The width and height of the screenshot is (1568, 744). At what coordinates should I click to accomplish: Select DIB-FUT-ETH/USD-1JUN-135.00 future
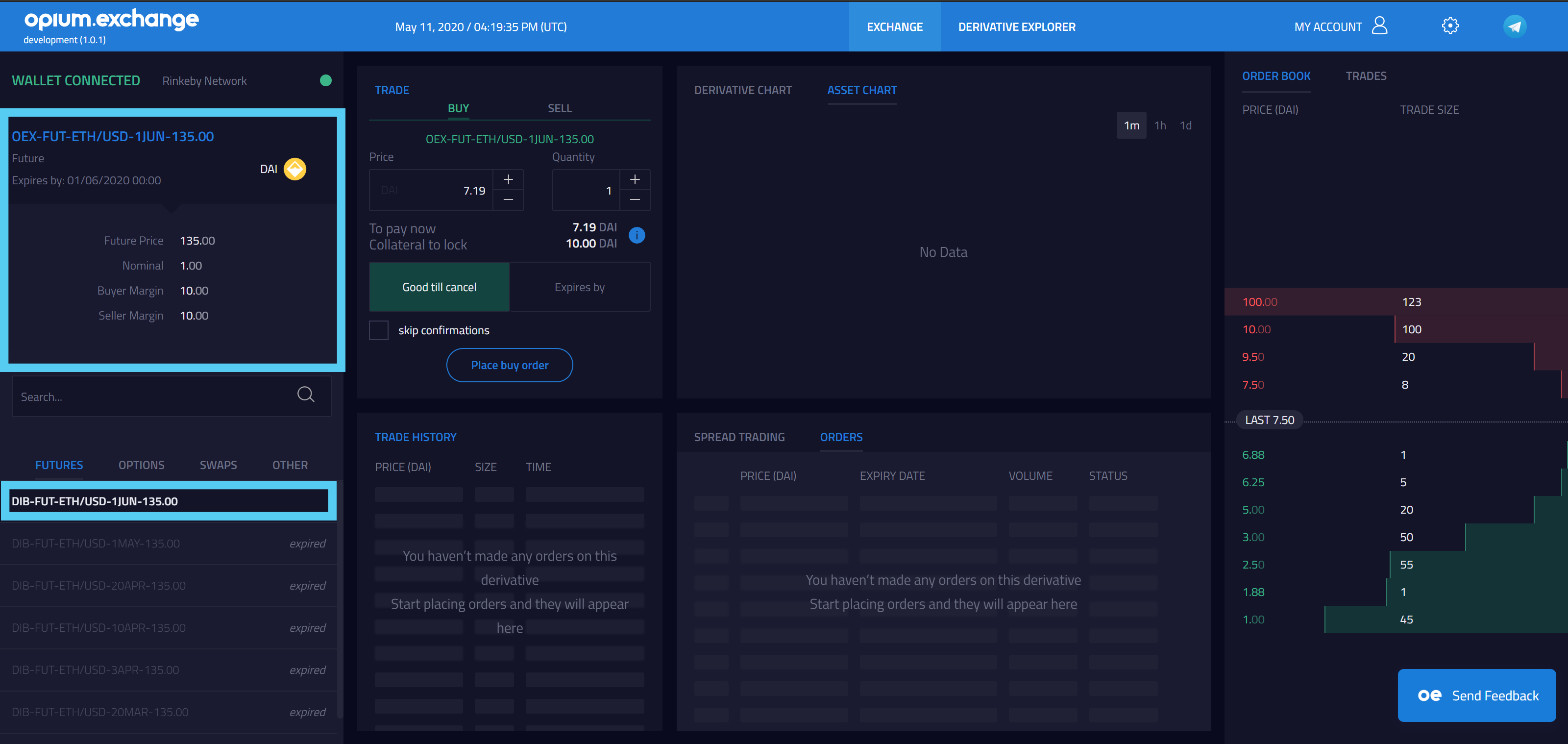[x=169, y=501]
